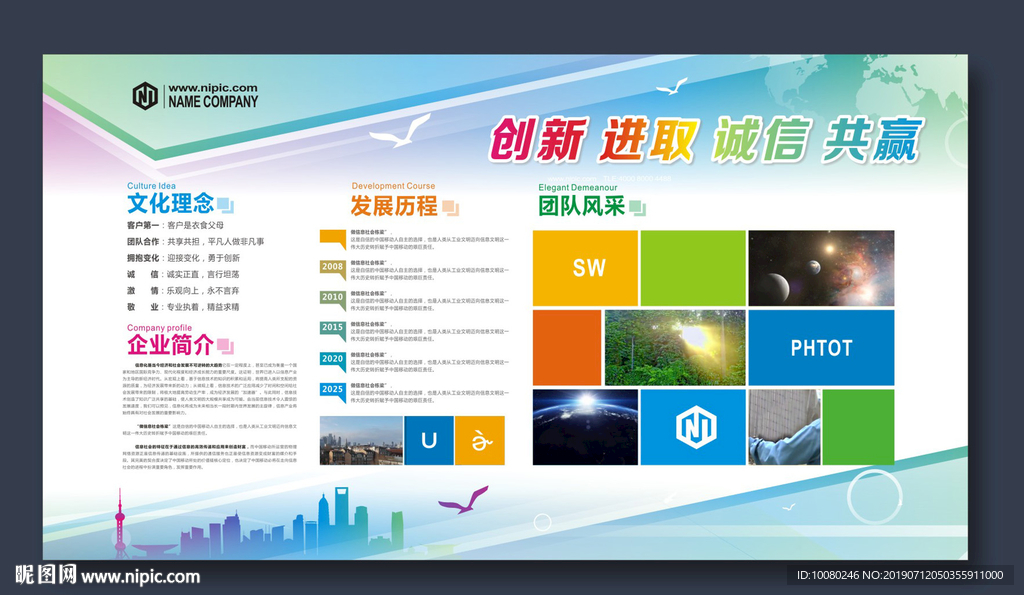Click the 团队合作 line

(x=195, y=242)
